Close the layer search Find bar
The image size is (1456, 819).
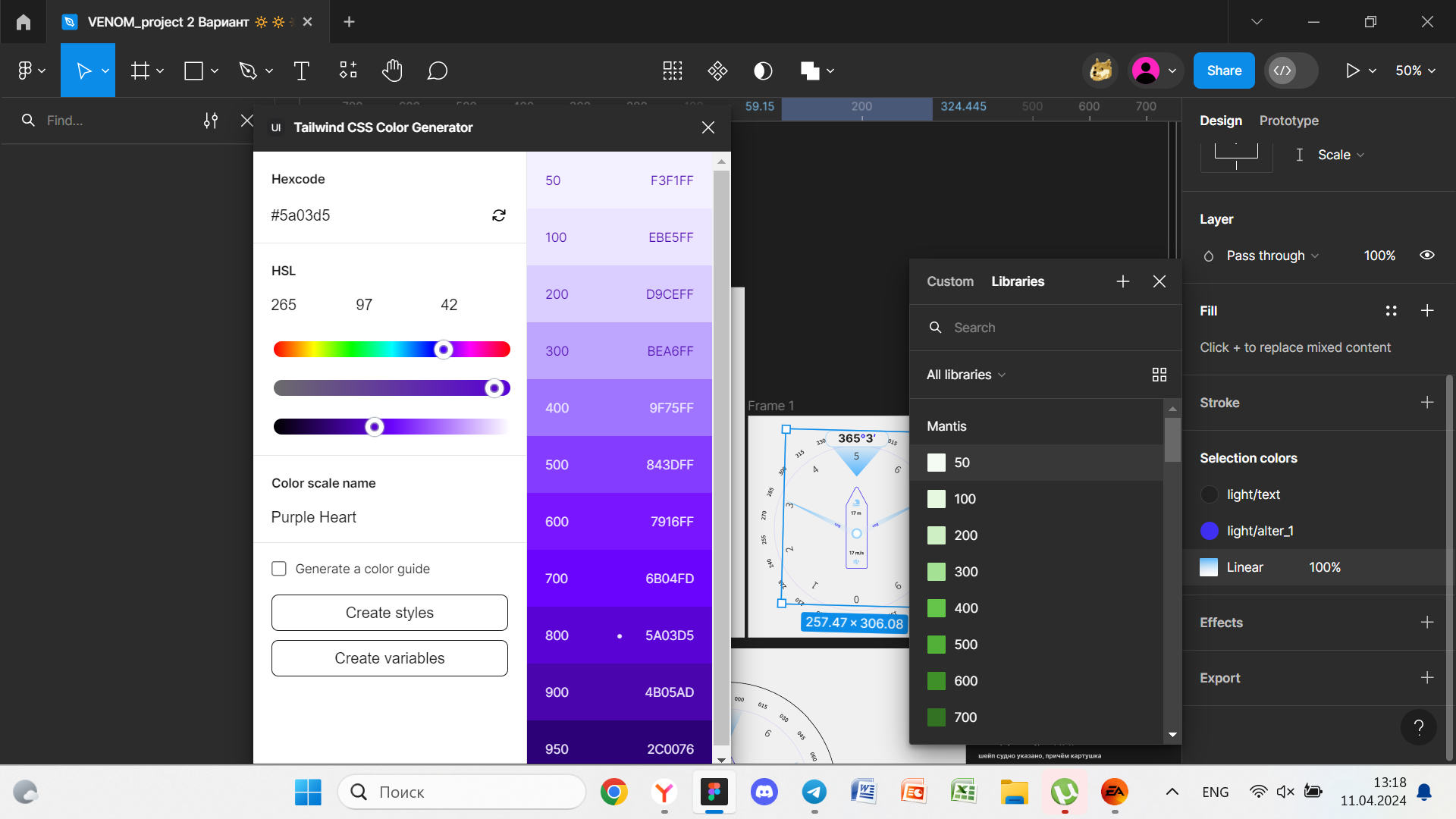[246, 121]
